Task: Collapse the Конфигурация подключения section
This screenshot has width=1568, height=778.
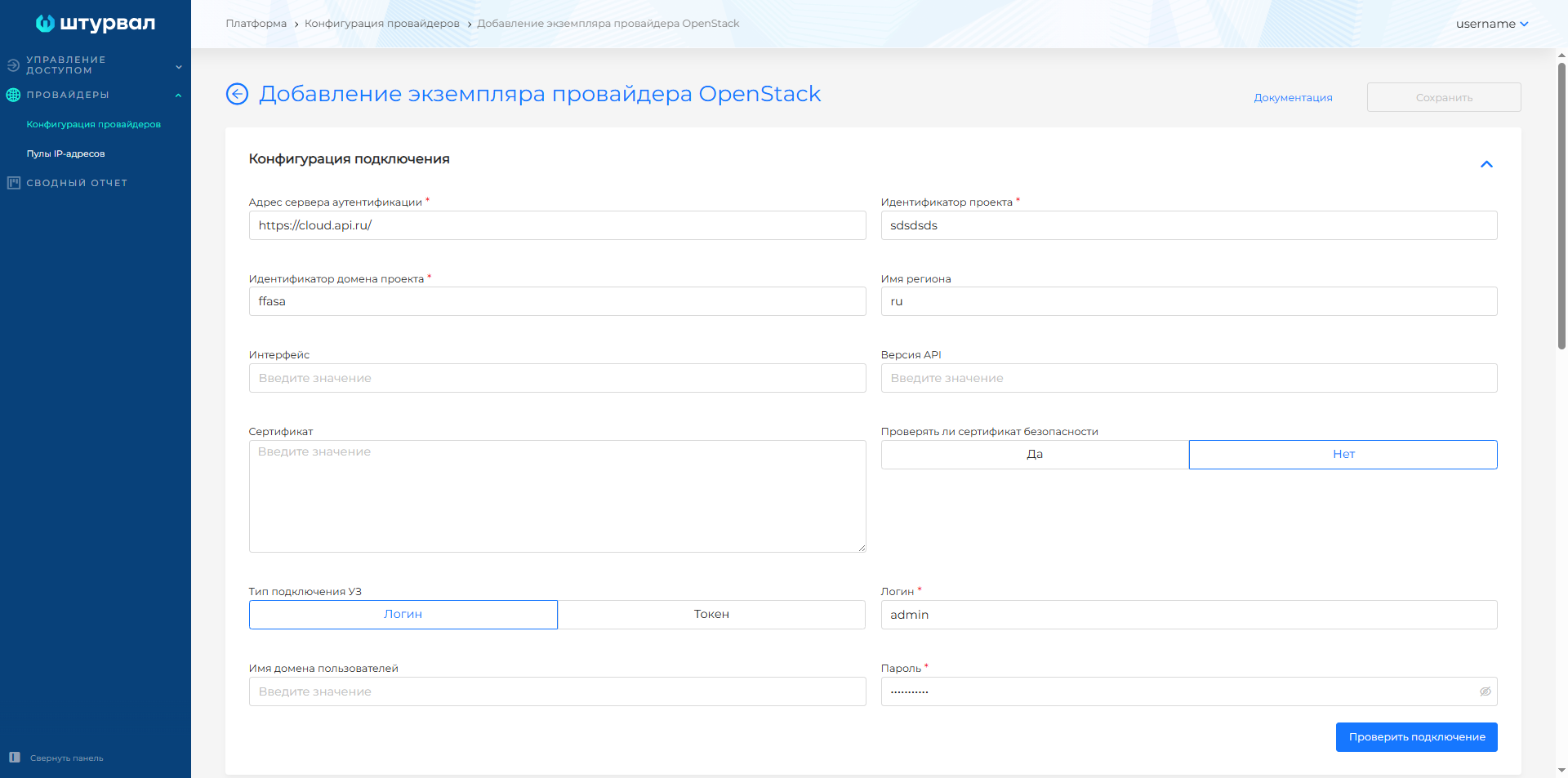Action: 1486,164
